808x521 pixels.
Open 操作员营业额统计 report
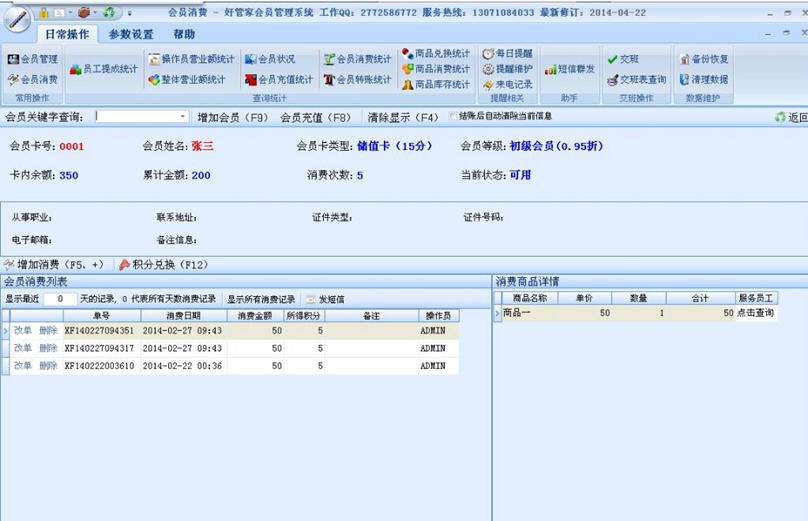(191, 59)
